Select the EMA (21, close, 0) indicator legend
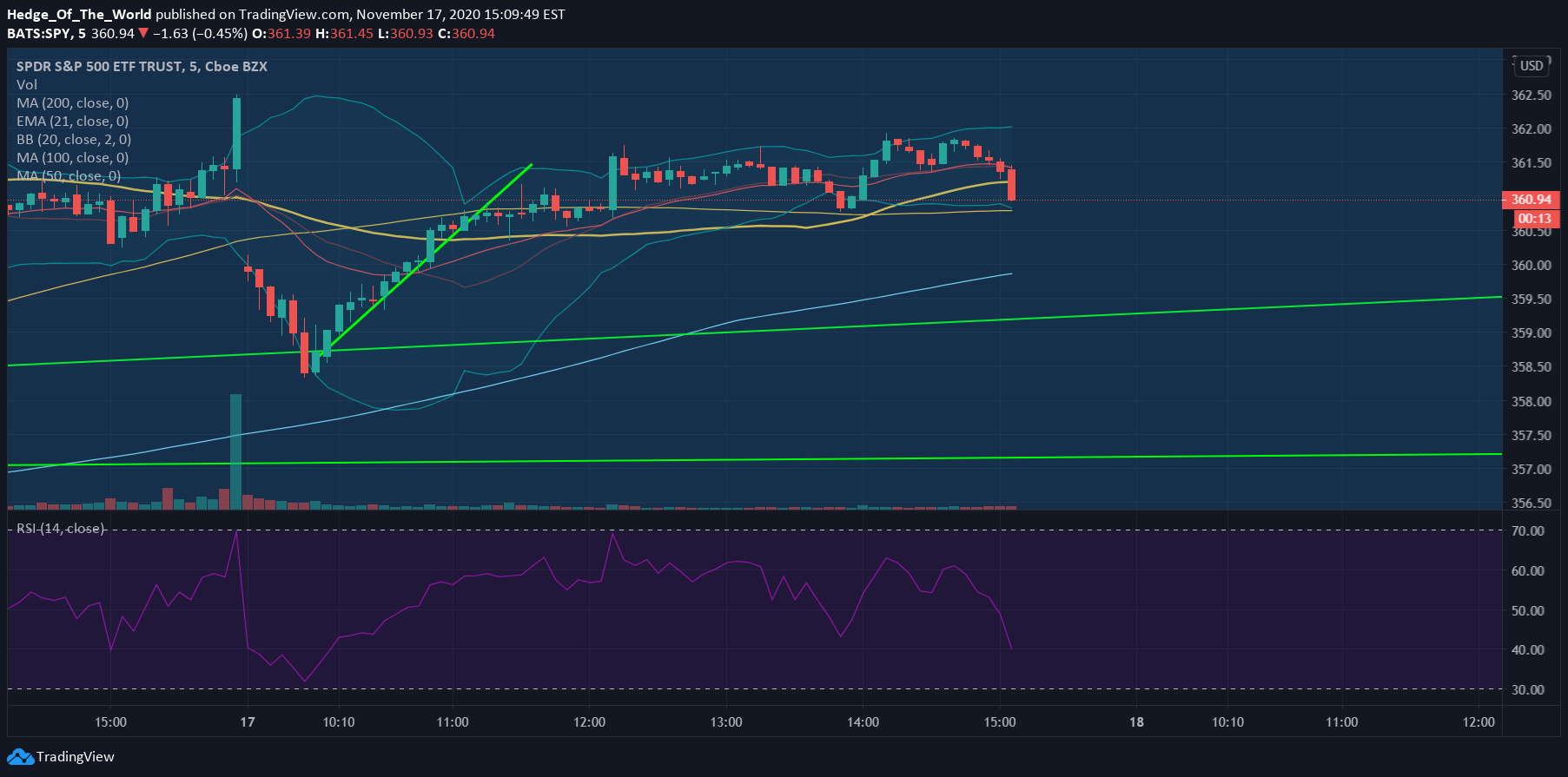The image size is (1568, 777). 73,122
